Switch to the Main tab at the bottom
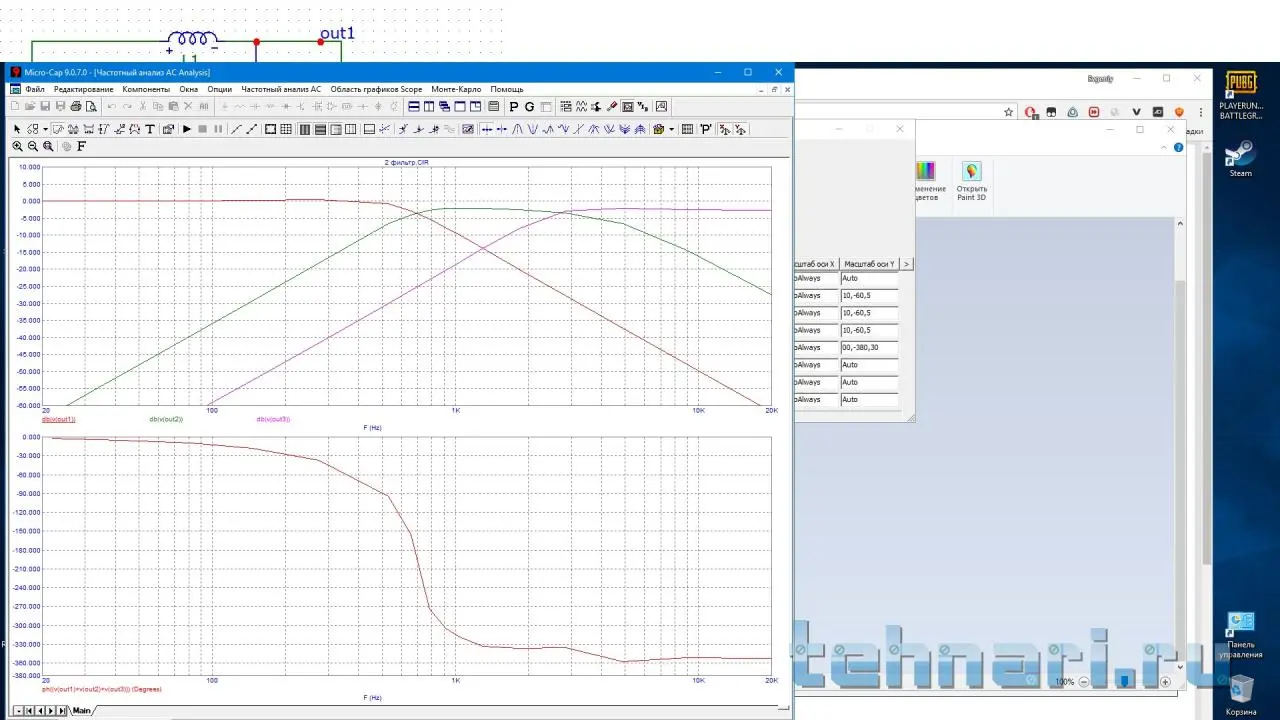Screen dimensions: 1280x720 (x=81, y=710)
